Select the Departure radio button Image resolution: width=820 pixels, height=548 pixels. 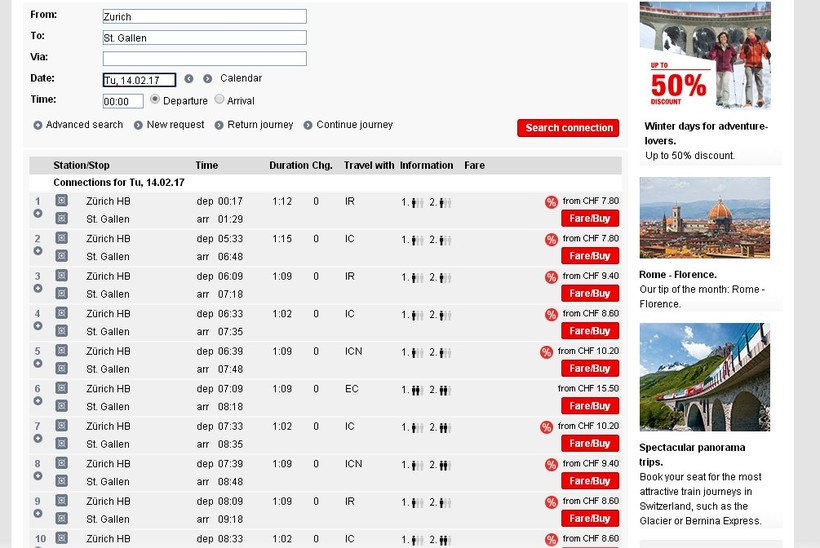coord(155,100)
